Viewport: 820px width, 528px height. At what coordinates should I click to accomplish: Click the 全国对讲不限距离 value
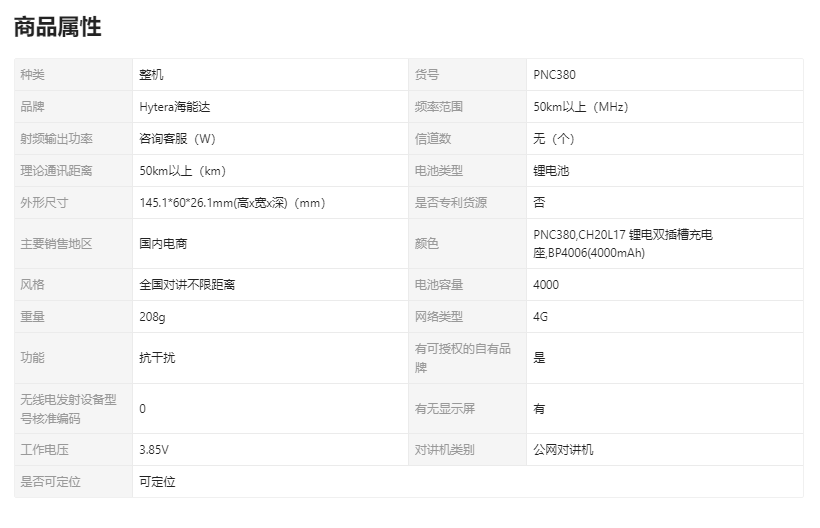pos(187,284)
